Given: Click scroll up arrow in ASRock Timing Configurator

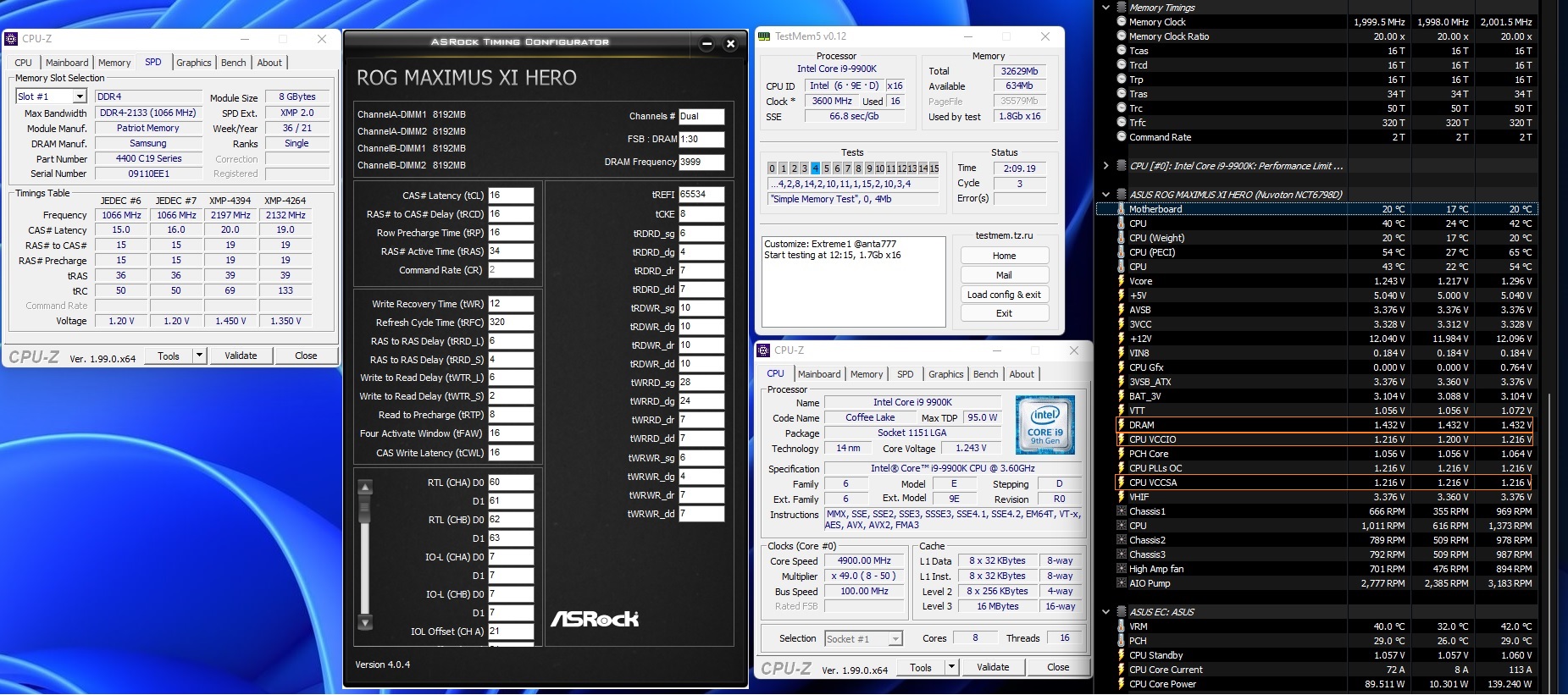Looking at the screenshot, I should (x=365, y=487).
